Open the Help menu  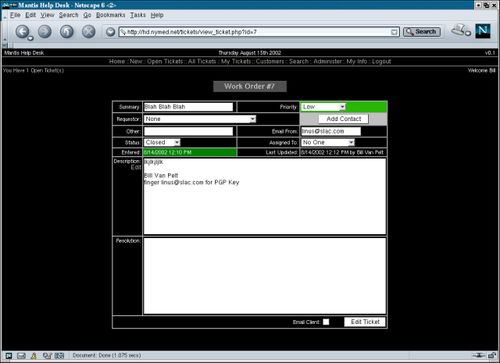point(157,15)
